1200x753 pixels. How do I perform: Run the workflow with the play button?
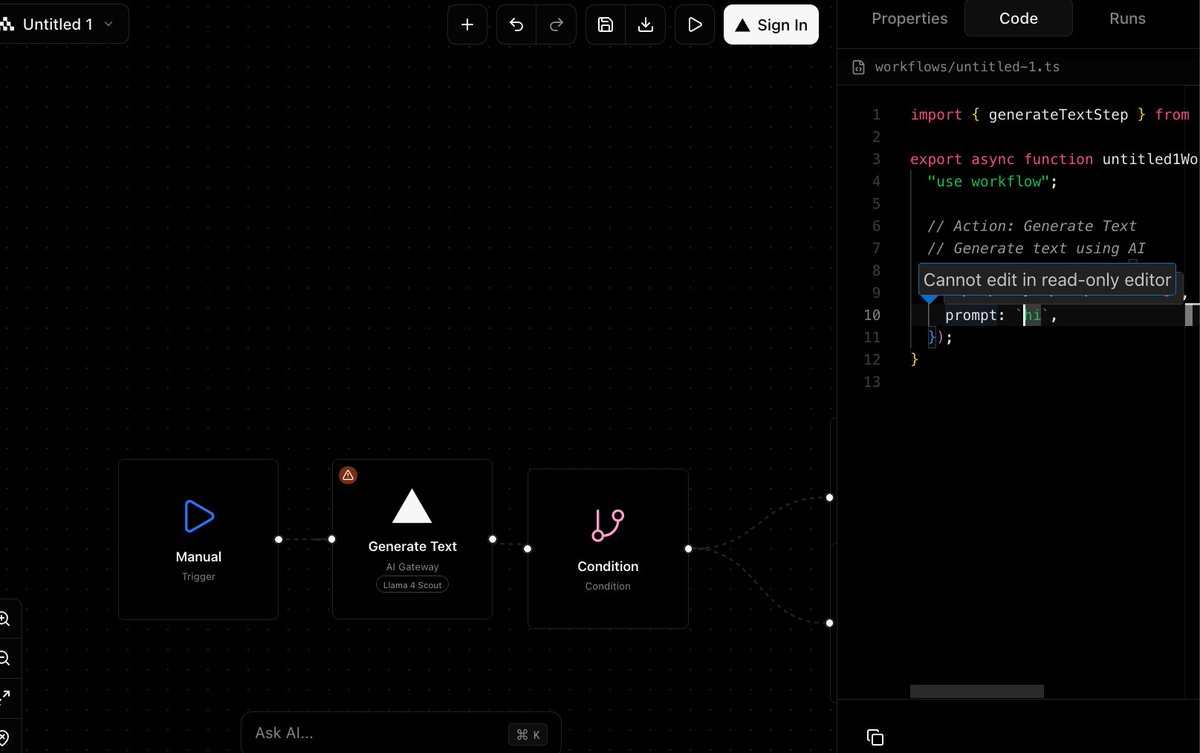(x=695, y=25)
